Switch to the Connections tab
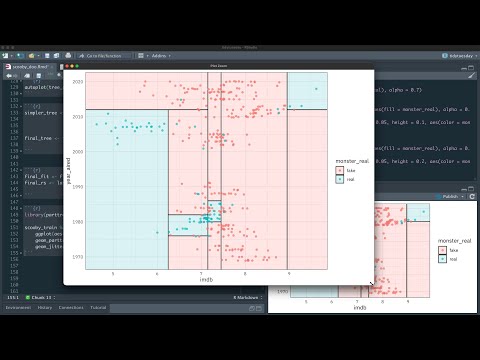Screen dimensions: 480x360 click(71, 307)
